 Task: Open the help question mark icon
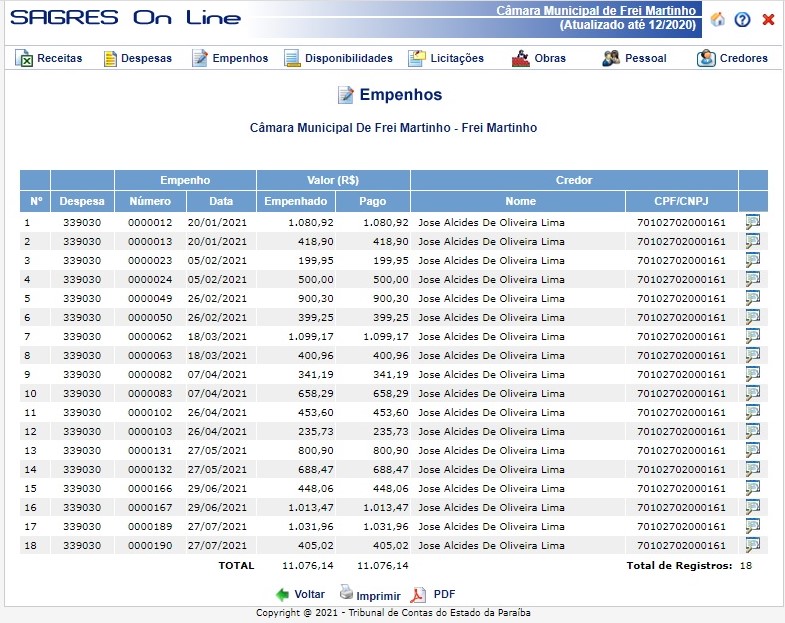pyautogui.click(x=742, y=19)
